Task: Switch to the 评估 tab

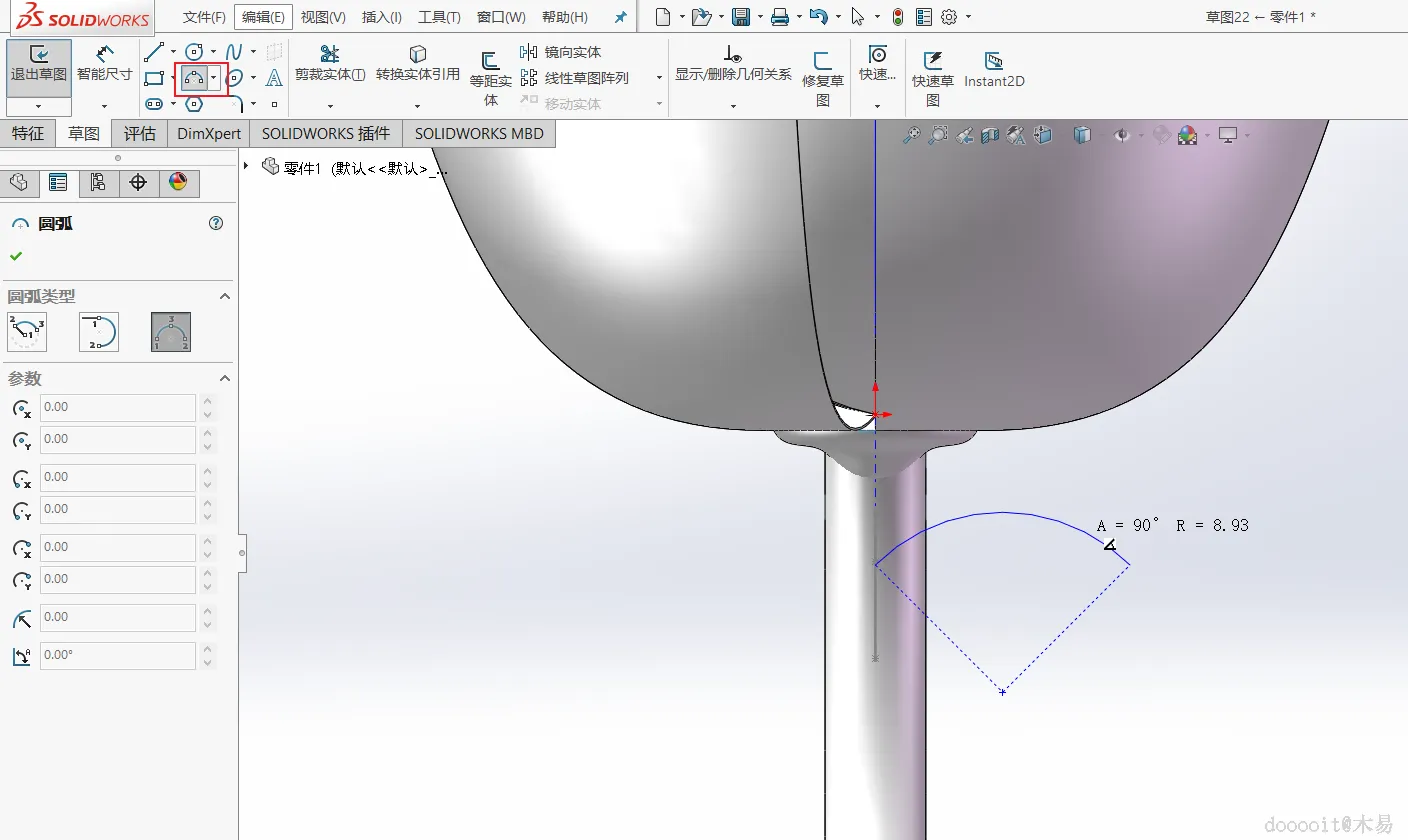Action: [140, 134]
